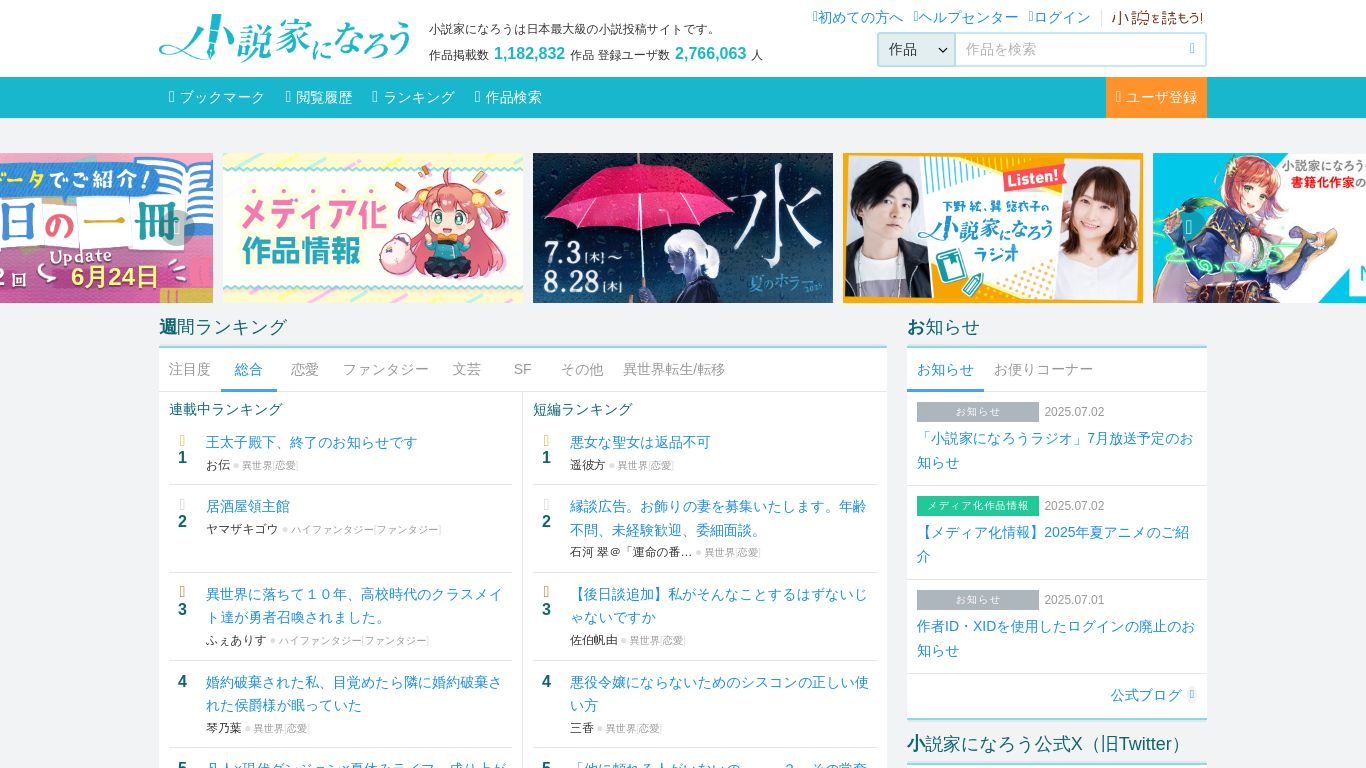
Task: Open news 「小説家になろうラジオ」7月放送予定のお知らせ
Action: tap(1055, 450)
